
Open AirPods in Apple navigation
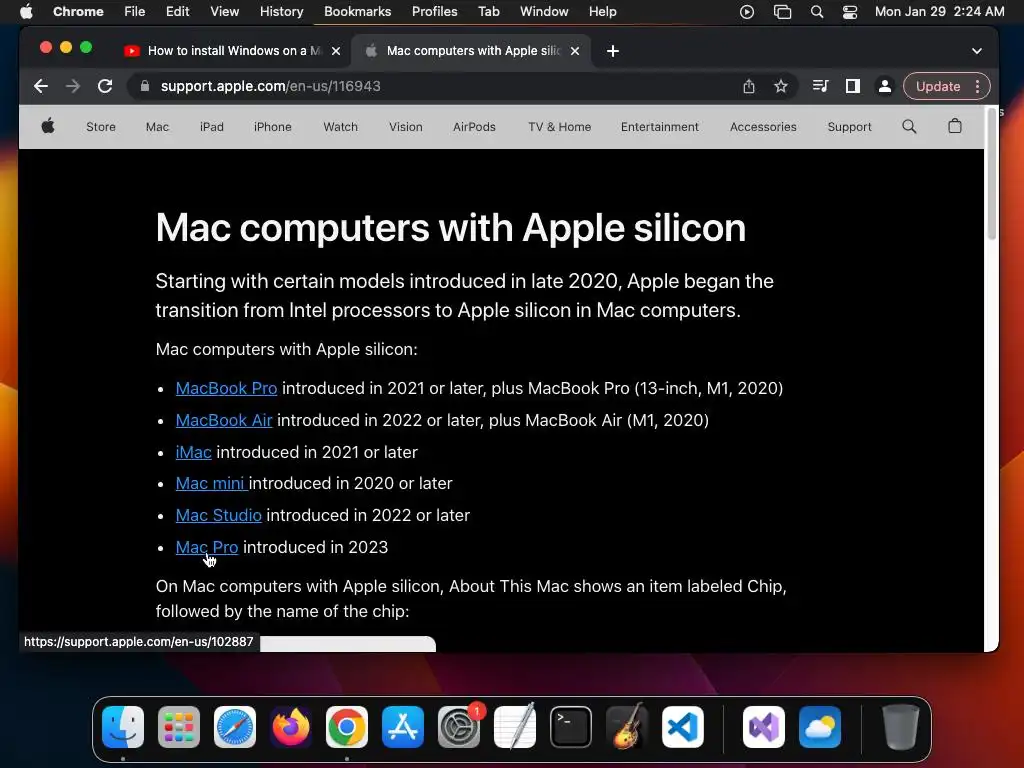(x=474, y=127)
